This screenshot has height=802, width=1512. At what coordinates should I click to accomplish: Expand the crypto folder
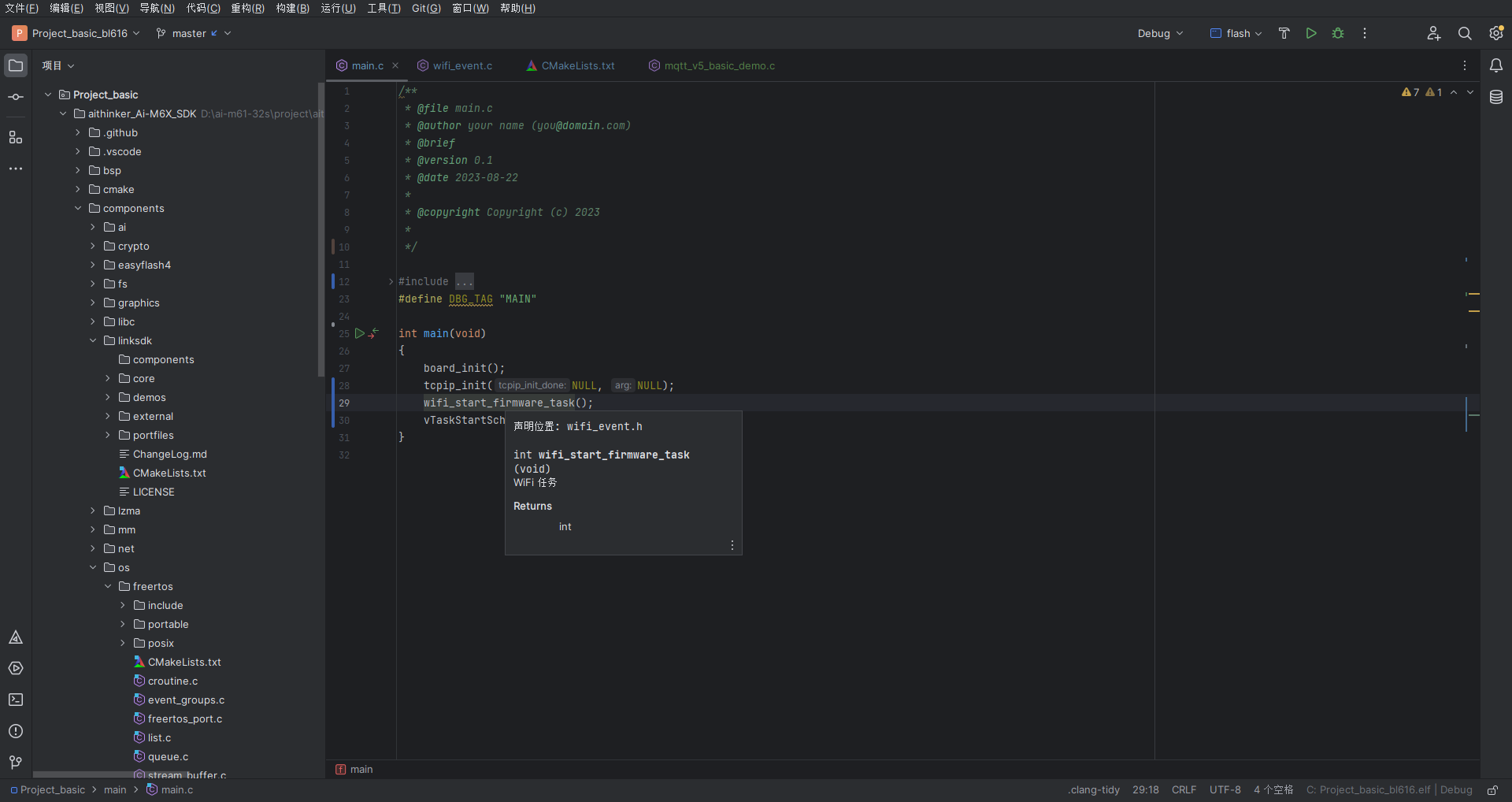coord(93,246)
